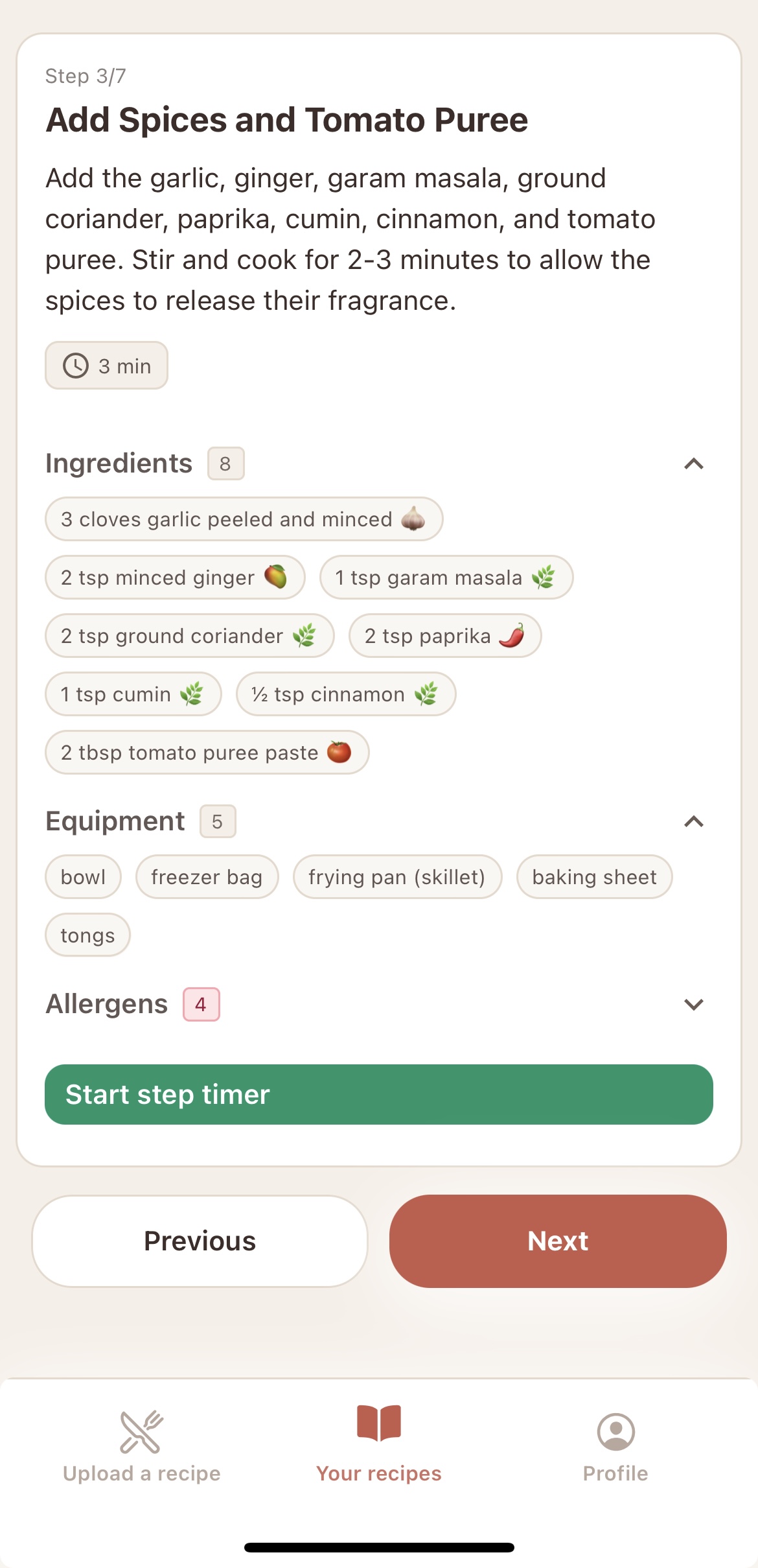
Task: Go to the Next step
Action: (557, 1240)
